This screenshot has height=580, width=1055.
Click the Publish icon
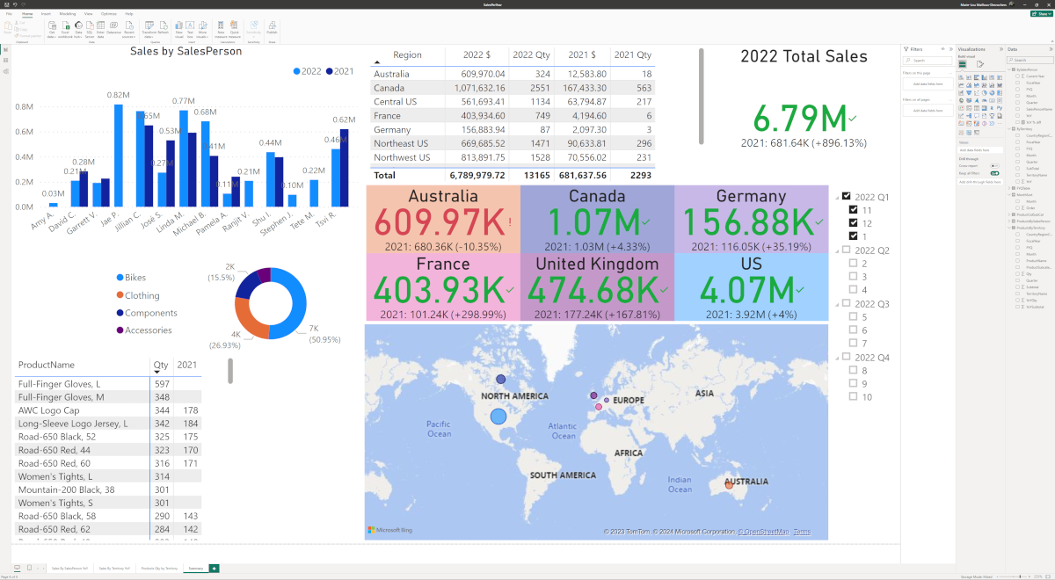tap(272, 30)
